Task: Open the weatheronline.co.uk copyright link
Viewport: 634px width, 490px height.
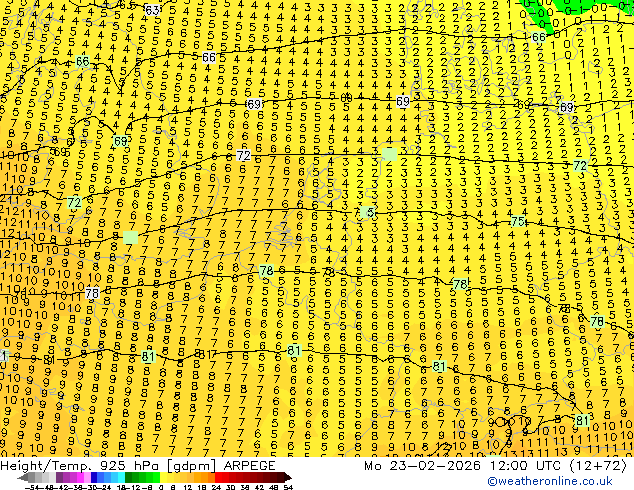Action: point(550,481)
